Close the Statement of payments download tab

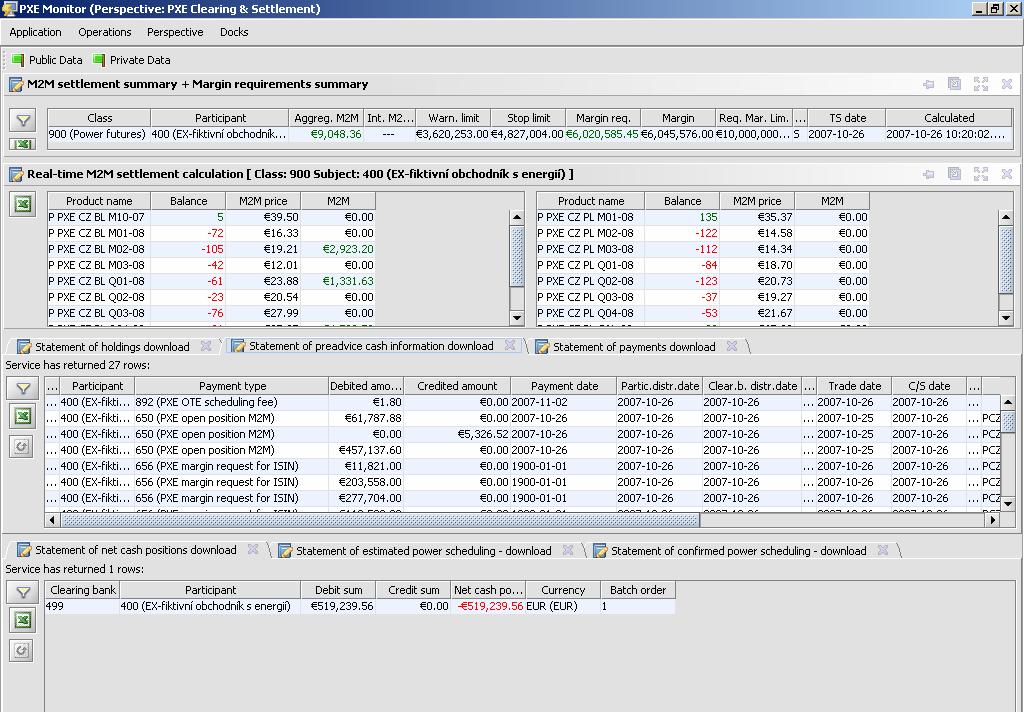pyautogui.click(x=732, y=346)
